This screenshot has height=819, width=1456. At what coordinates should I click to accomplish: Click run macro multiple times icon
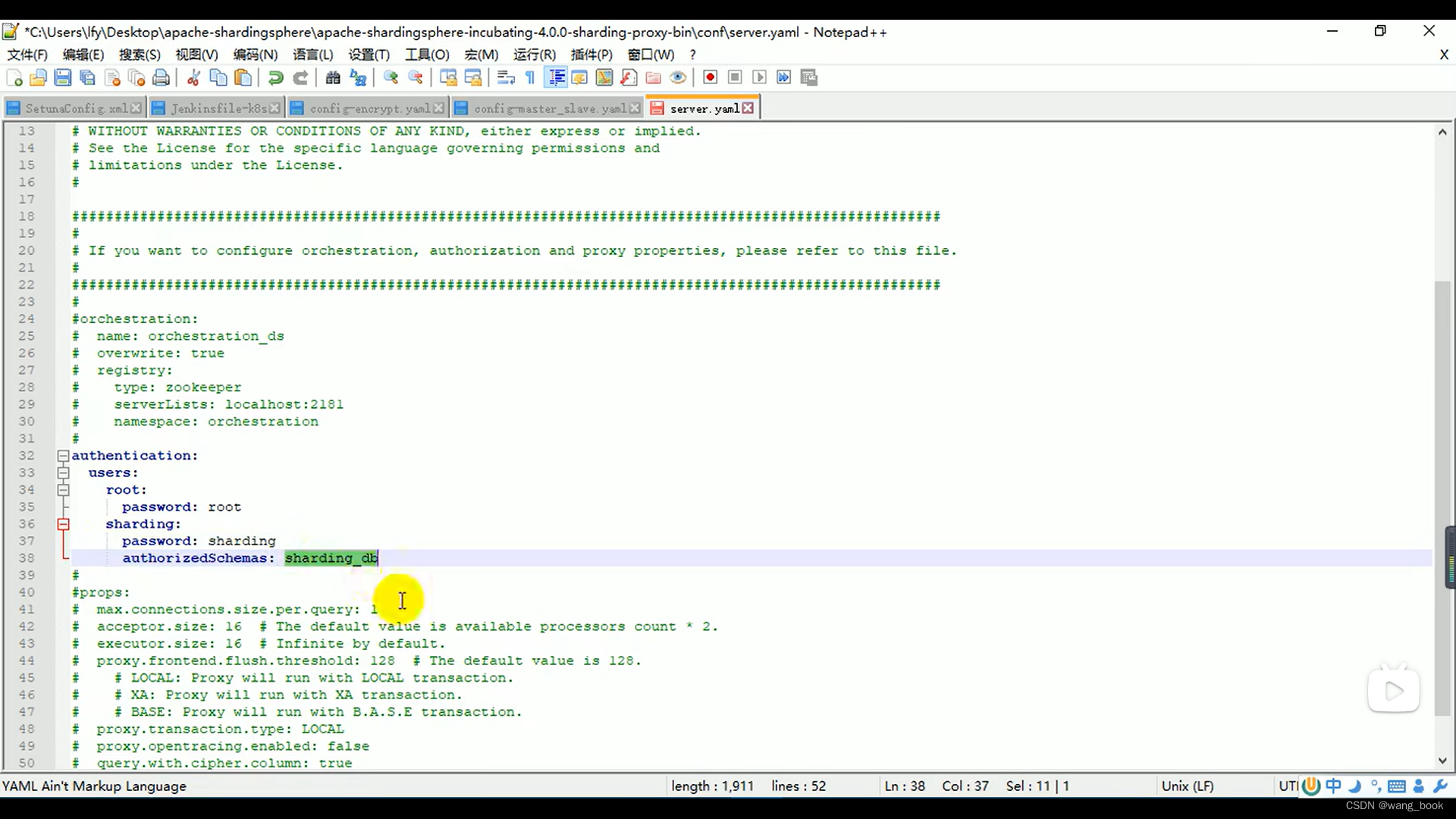pos(784,77)
